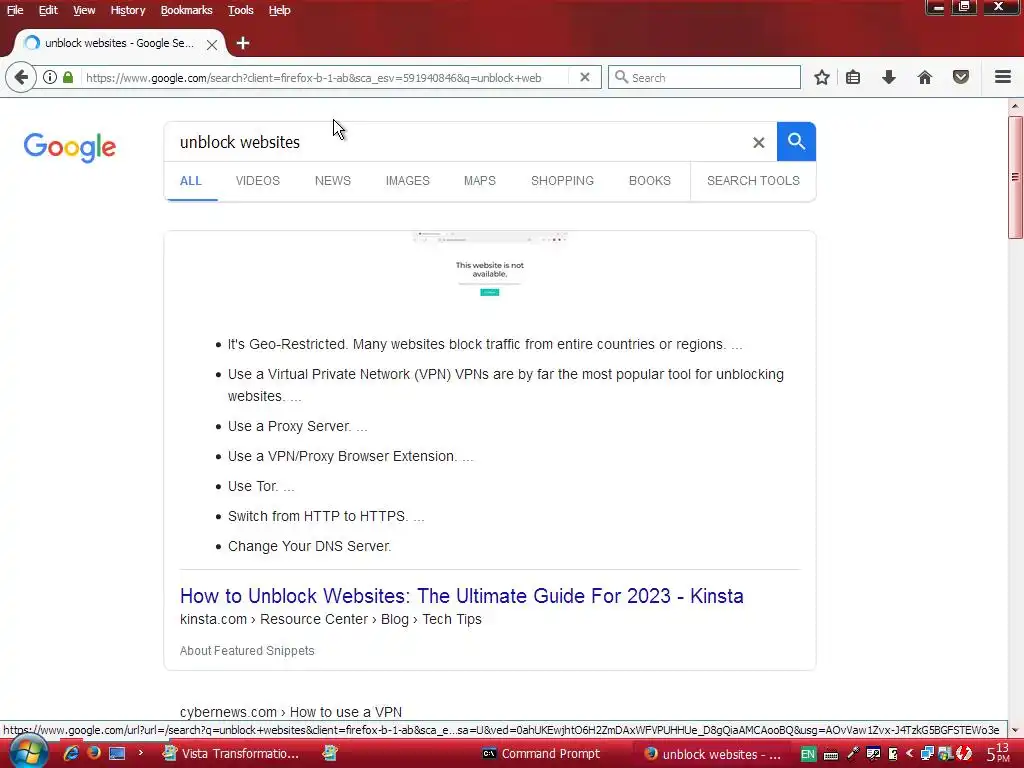The image size is (1024, 768).
Task: Save page to Pocket icon
Action: (x=961, y=78)
